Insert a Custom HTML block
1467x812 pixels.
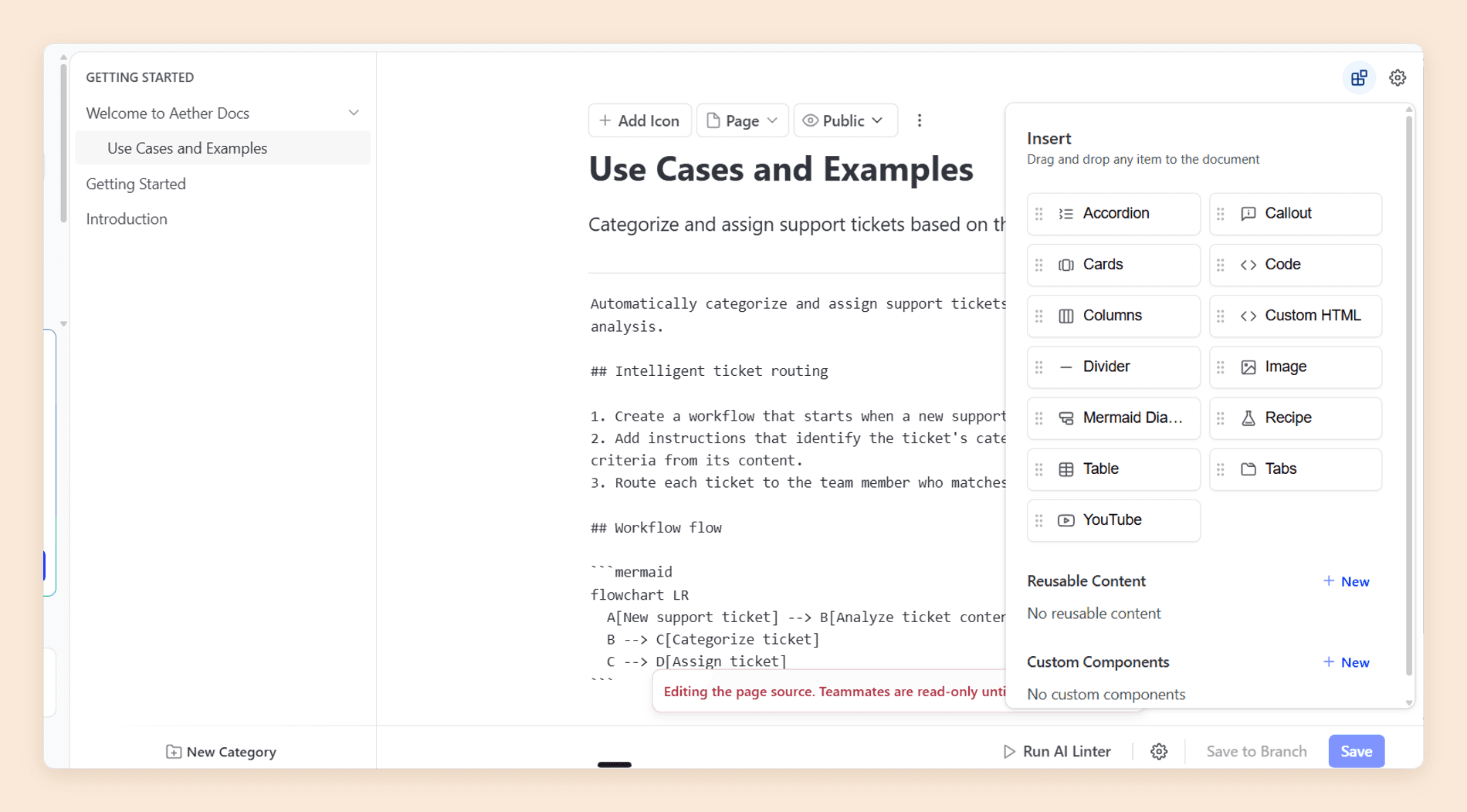tap(1296, 316)
